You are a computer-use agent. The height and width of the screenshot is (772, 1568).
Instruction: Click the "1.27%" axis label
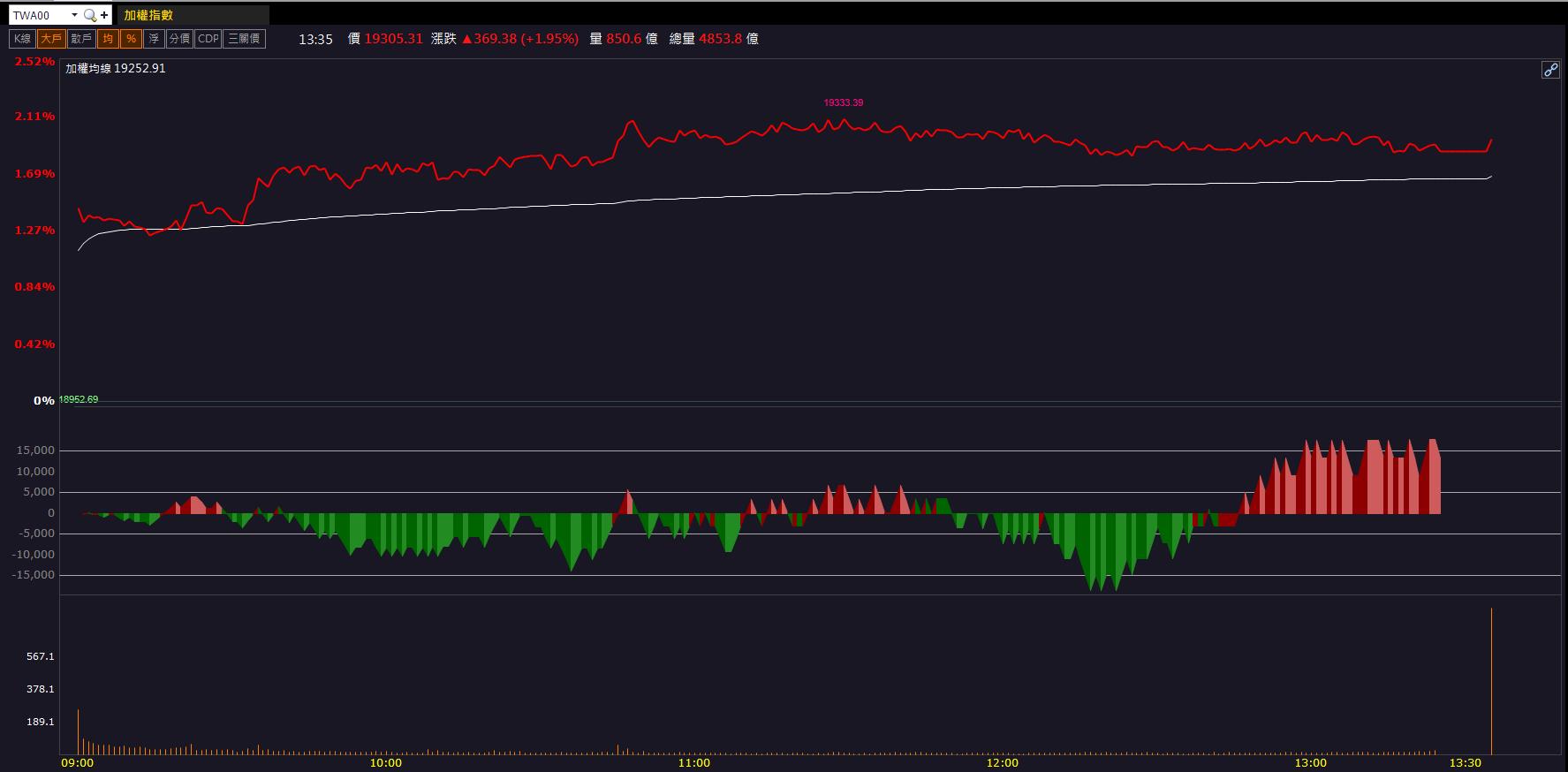coord(34,231)
